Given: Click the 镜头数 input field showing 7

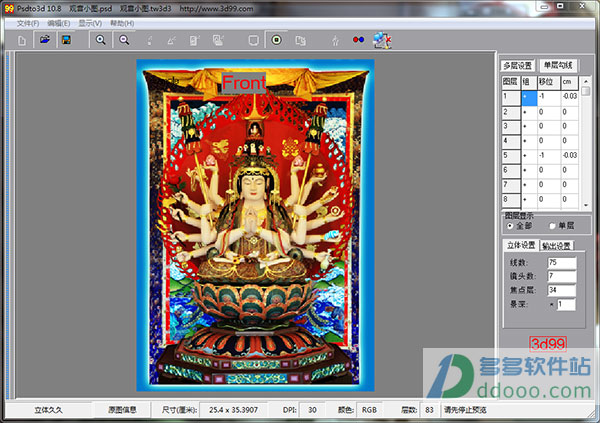Looking at the screenshot, I should [562, 276].
